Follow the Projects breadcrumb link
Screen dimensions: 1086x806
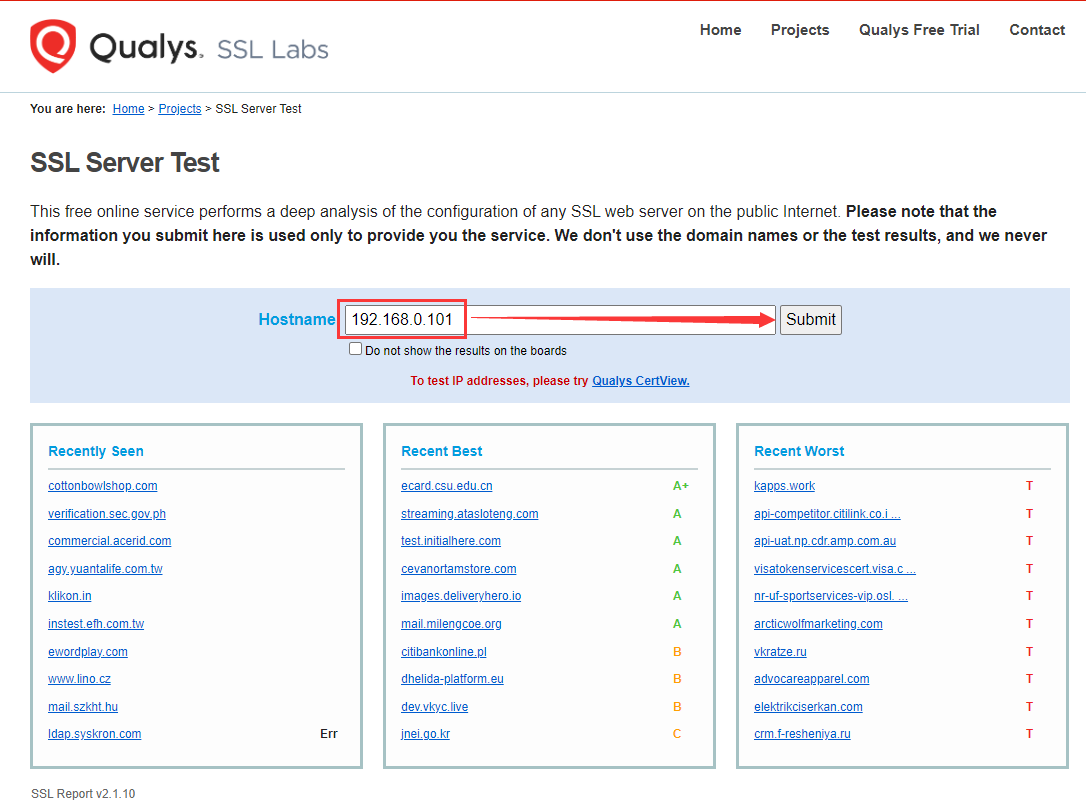pos(180,109)
